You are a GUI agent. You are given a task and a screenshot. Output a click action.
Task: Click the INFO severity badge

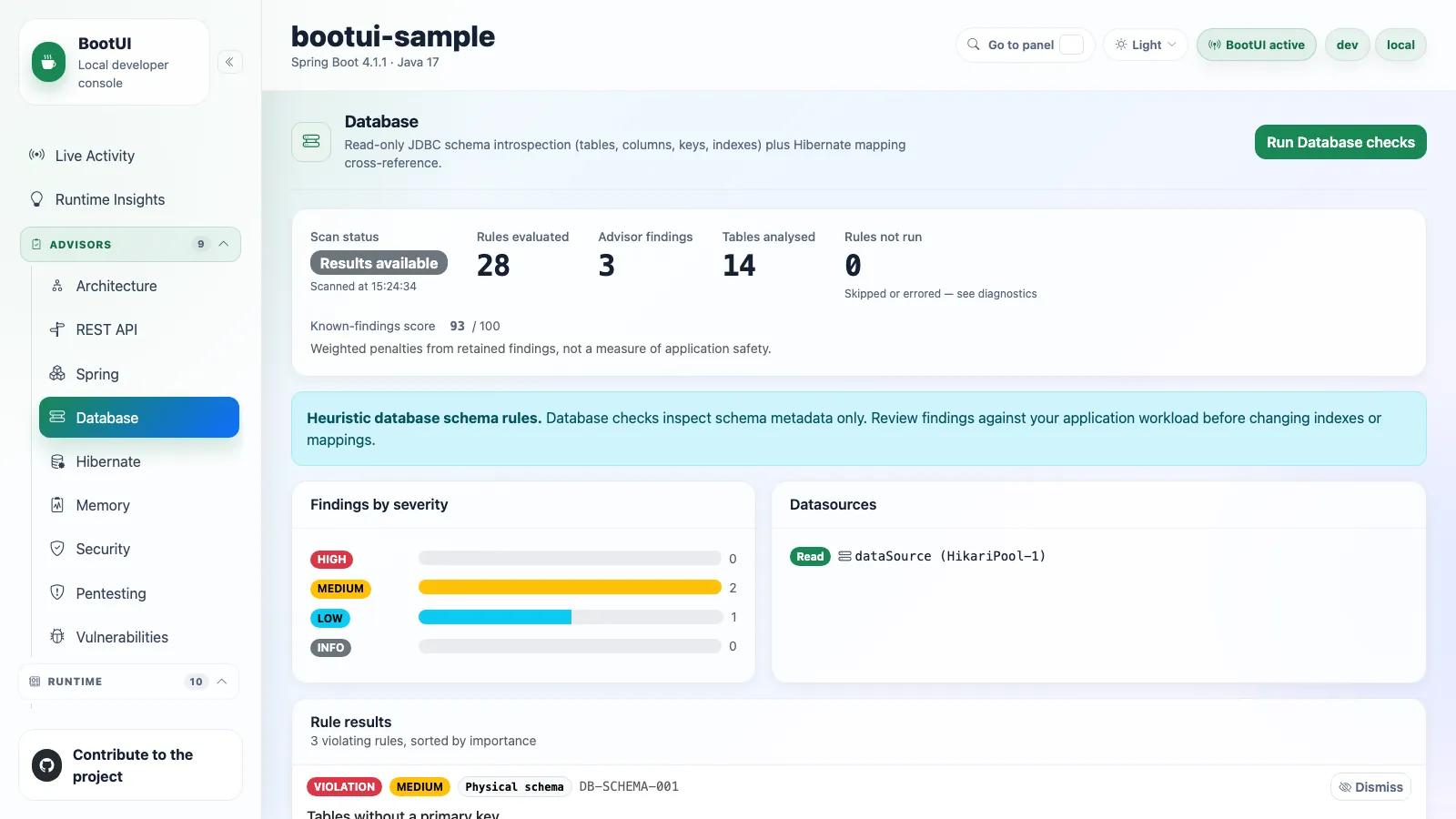click(330, 647)
